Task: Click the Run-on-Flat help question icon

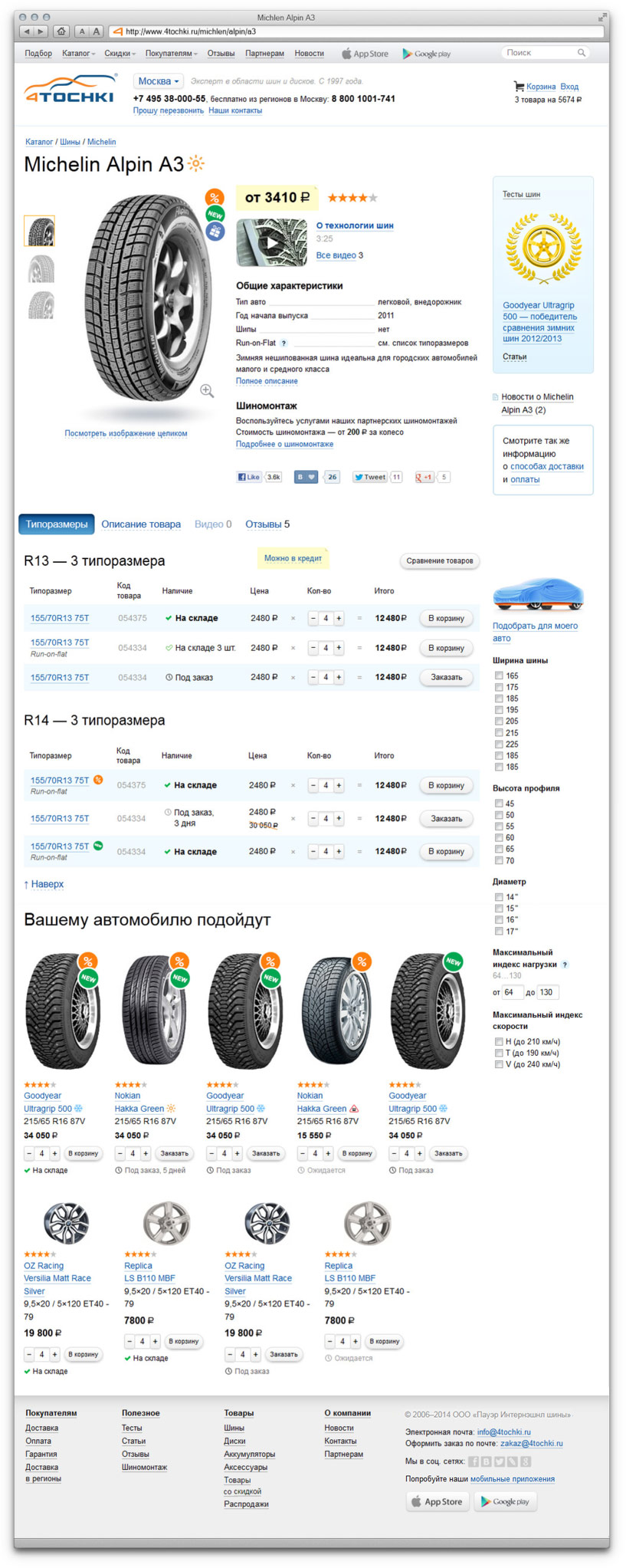Action: (284, 344)
